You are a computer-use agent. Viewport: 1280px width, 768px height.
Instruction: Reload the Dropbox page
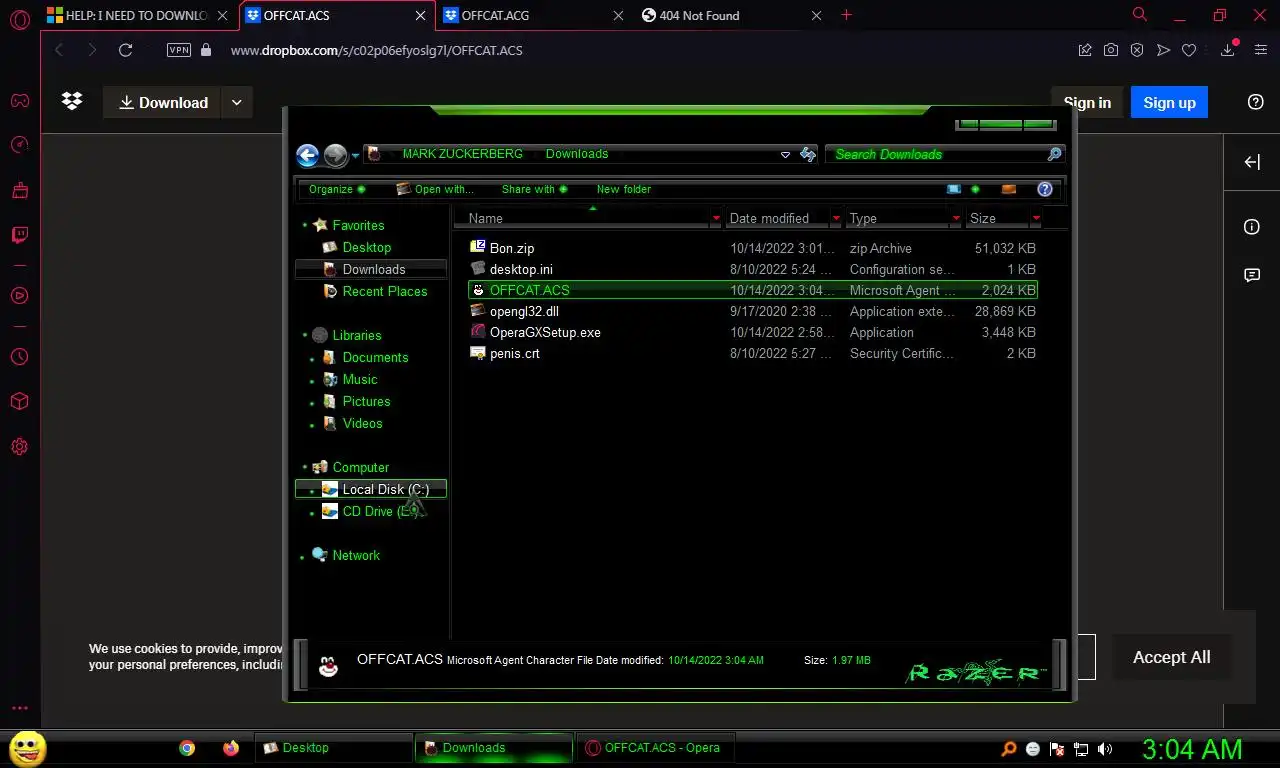pos(125,50)
